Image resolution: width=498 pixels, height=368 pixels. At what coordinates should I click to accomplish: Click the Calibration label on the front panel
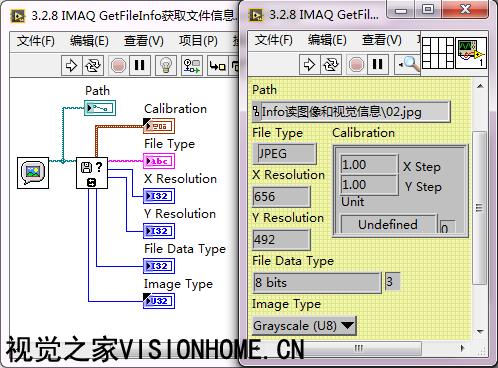363,133
